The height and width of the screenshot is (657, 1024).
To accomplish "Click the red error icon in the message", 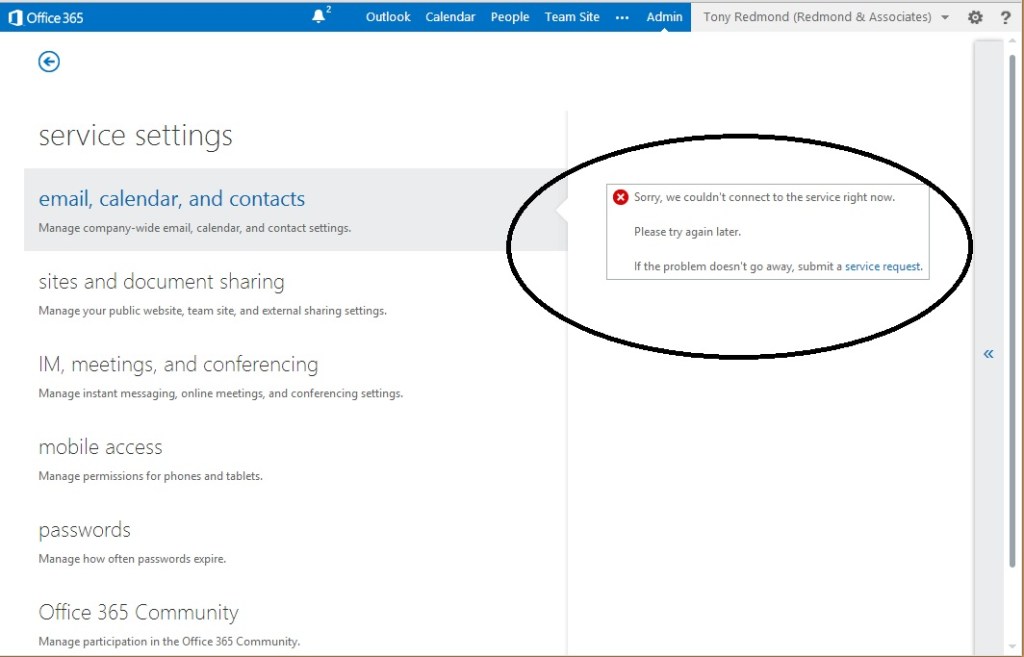I will coord(621,197).
